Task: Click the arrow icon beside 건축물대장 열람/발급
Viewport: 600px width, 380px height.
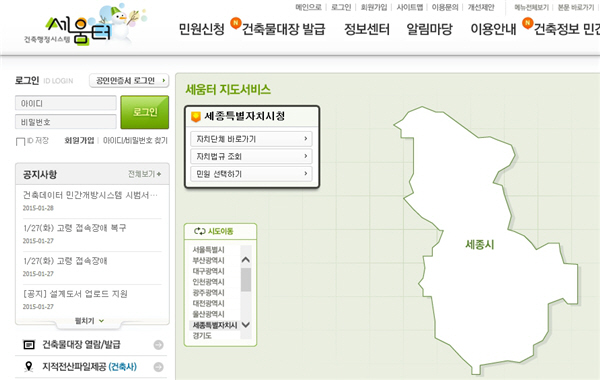Action: 158,345
